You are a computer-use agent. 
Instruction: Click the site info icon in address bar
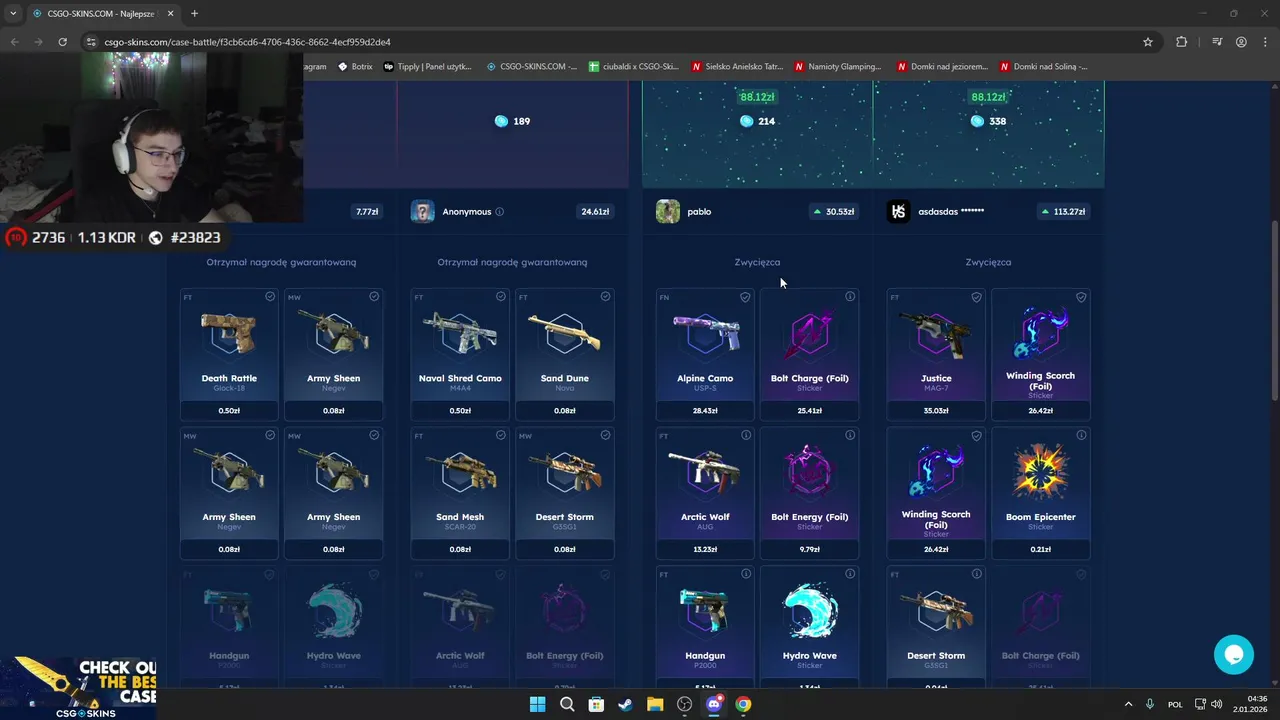(91, 42)
